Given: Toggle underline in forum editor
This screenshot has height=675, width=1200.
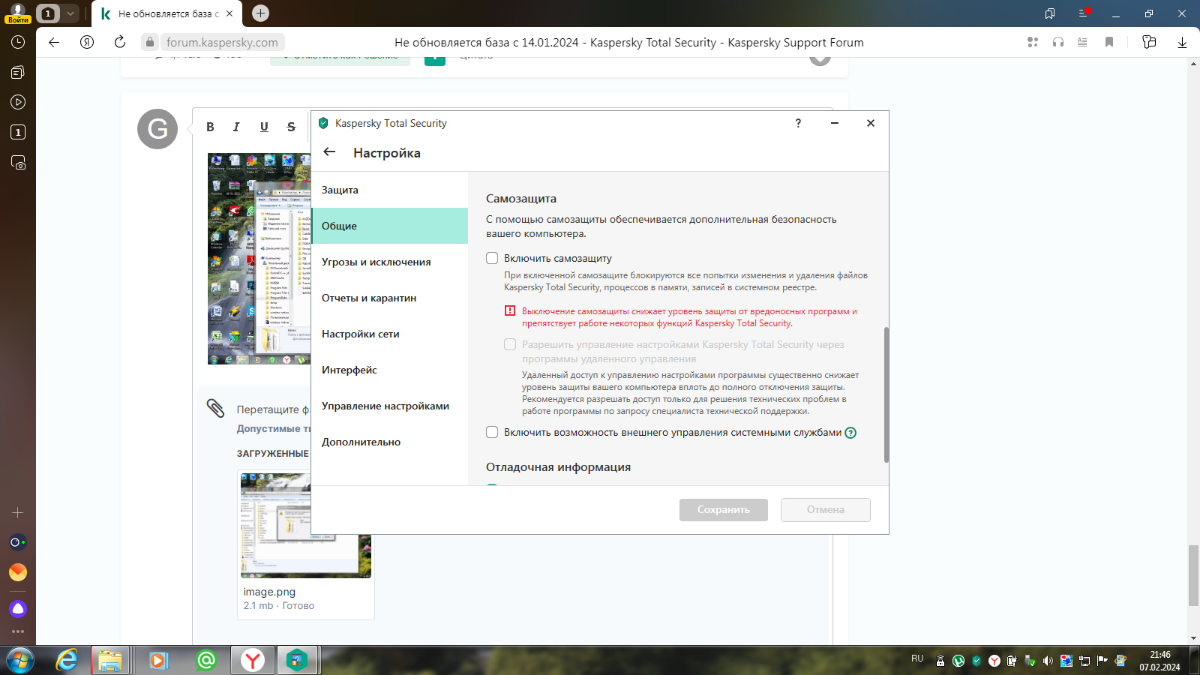Looking at the screenshot, I should click(x=264, y=127).
